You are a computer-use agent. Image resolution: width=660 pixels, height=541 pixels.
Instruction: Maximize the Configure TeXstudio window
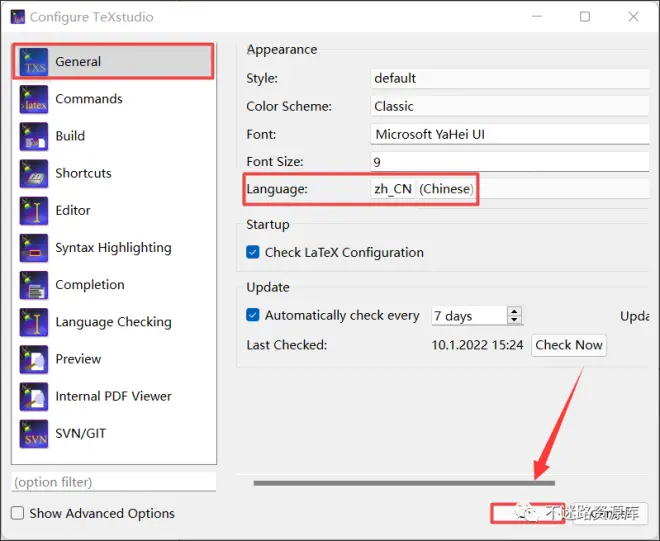585,17
